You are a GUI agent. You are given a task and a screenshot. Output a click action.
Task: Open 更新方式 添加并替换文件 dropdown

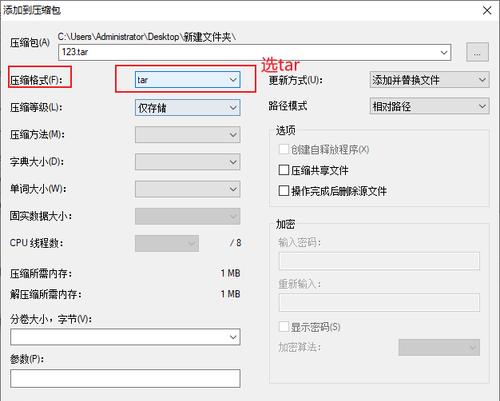click(x=430, y=80)
